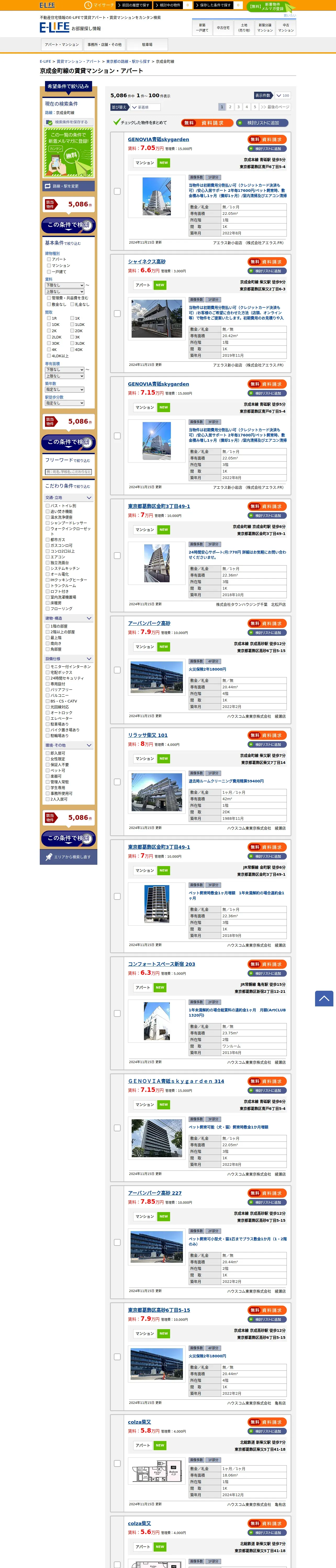Collapse the 環境・その他 section
336x1568 pixels.
tap(68, 745)
